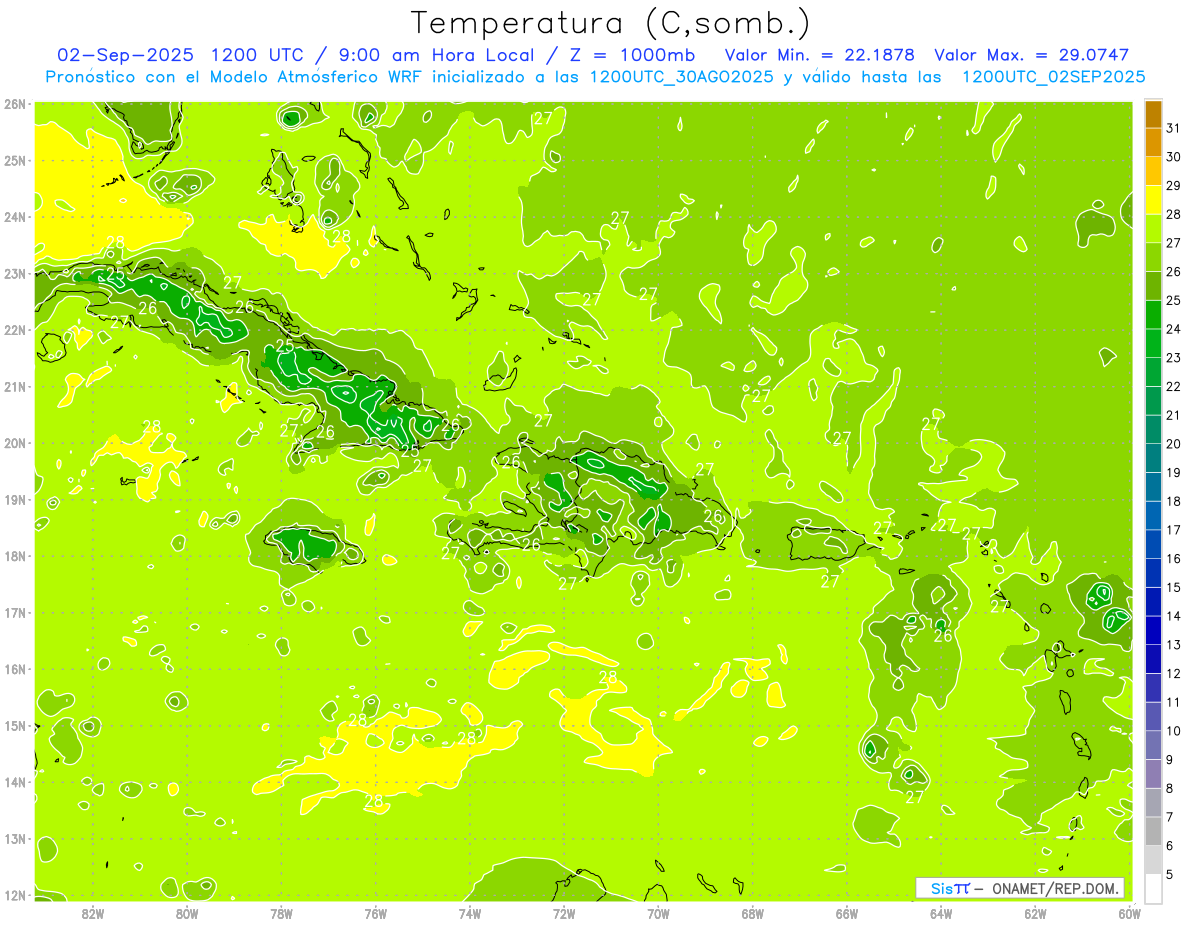Click latitude axis label "12N"
Image resolution: width=1200 pixels, height=927 pixels.
[x=15, y=895]
